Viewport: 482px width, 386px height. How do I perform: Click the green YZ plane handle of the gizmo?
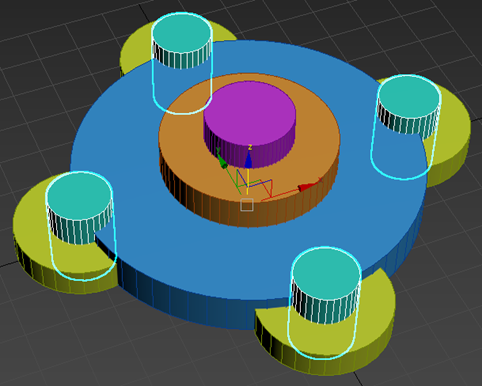[242, 178]
